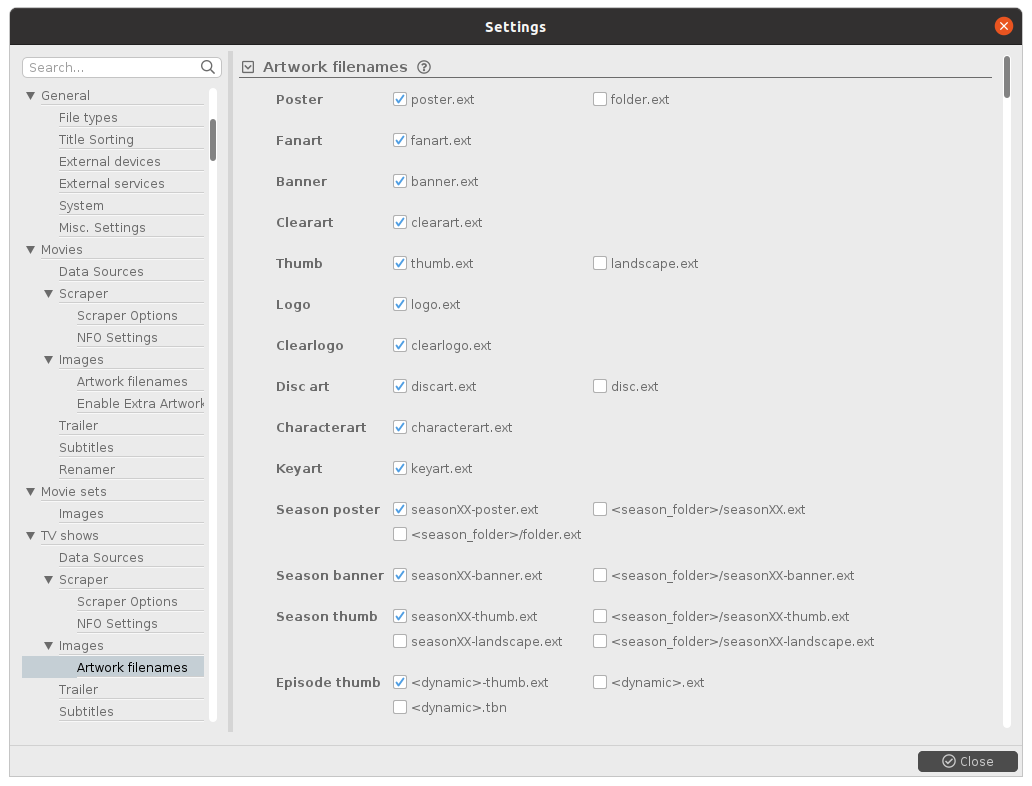
Task: Click the help icon beside Artwork filenames
Action: pos(424,67)
